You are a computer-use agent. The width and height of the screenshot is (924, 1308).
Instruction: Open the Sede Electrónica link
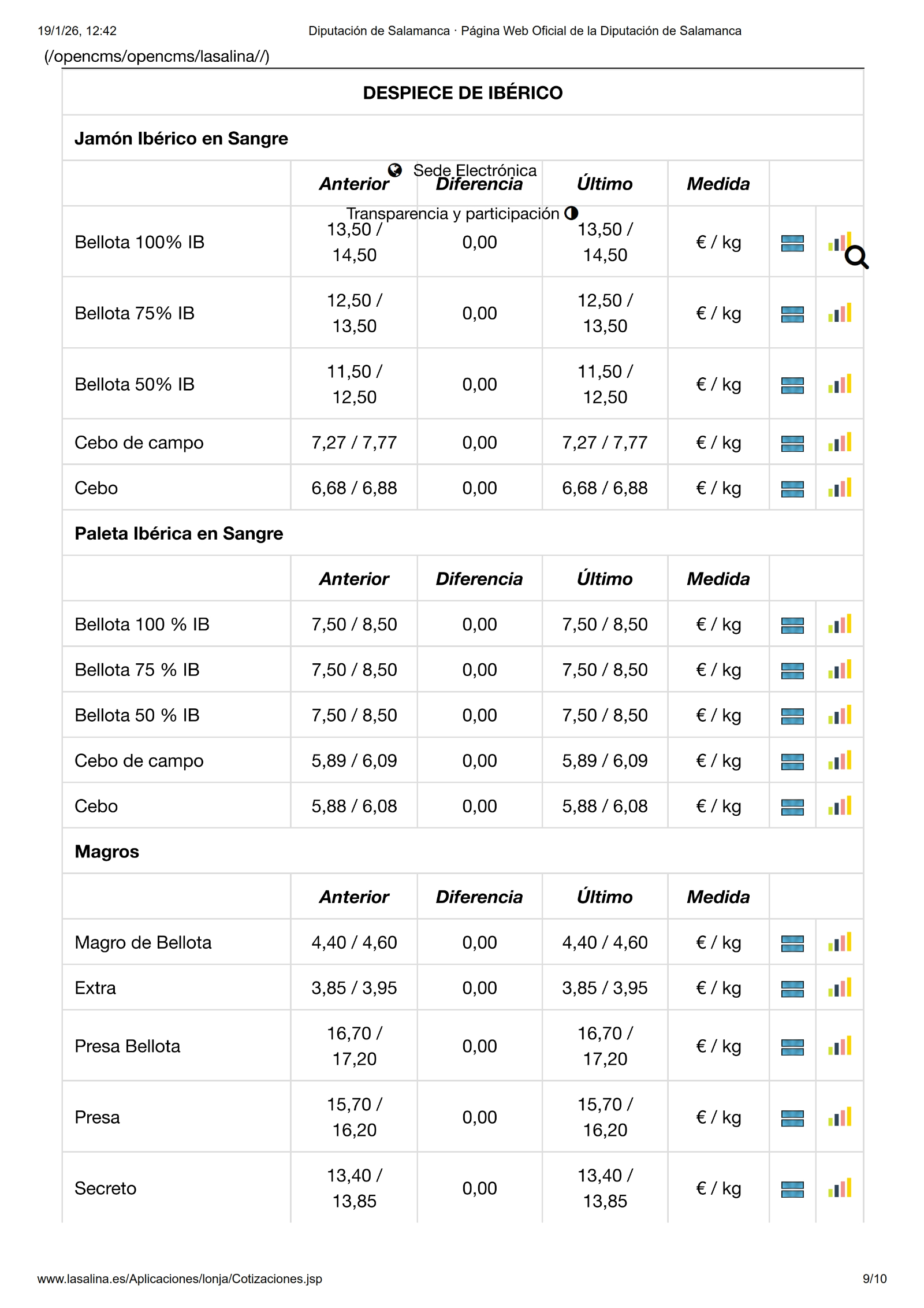(x=474, y=170)
